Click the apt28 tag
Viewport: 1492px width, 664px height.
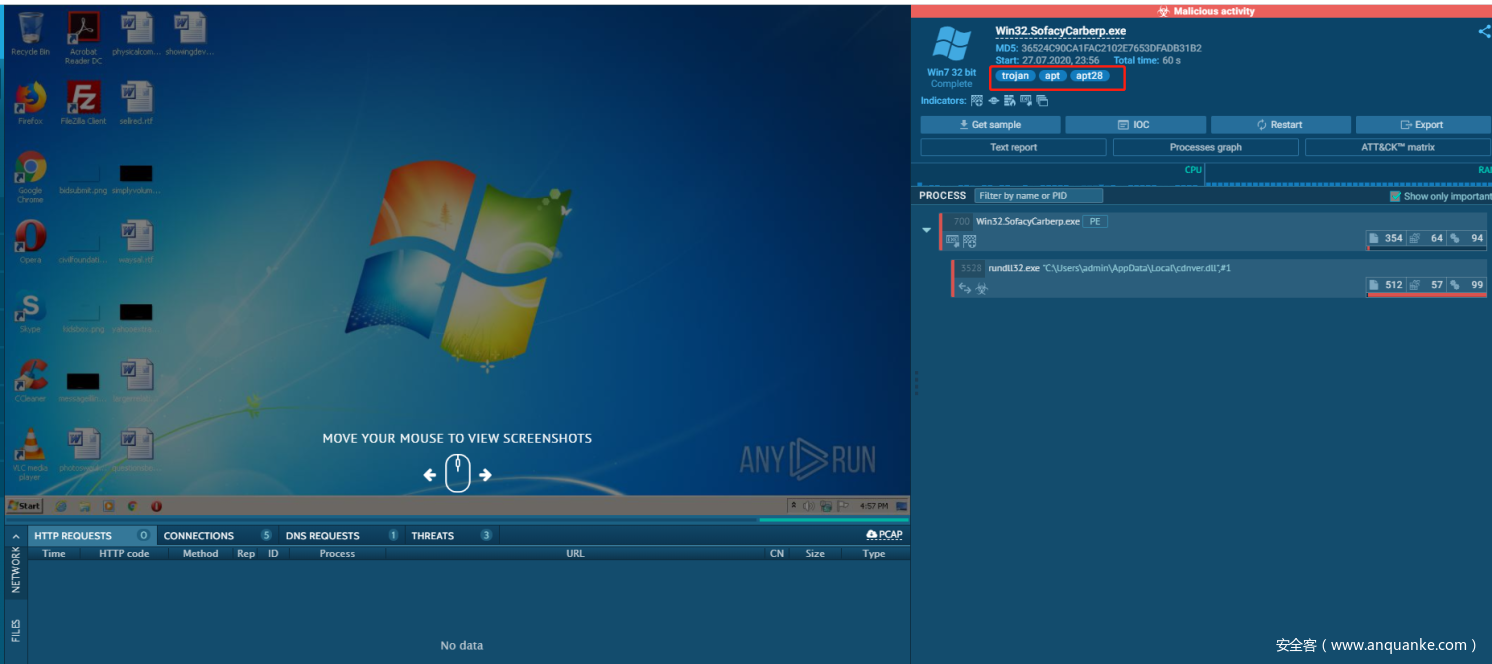pyautogui.click(x=1089, y=76)
